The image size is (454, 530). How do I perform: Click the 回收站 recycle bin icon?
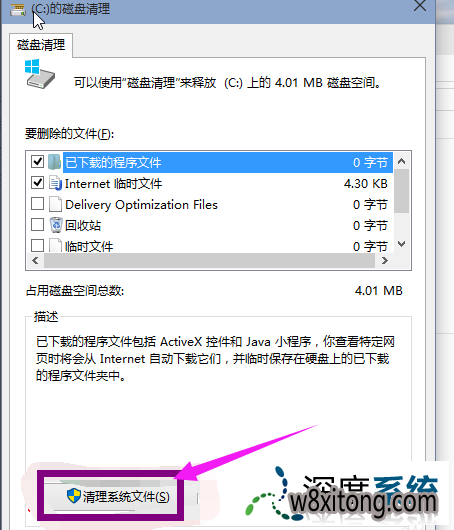tap(56, 225)
